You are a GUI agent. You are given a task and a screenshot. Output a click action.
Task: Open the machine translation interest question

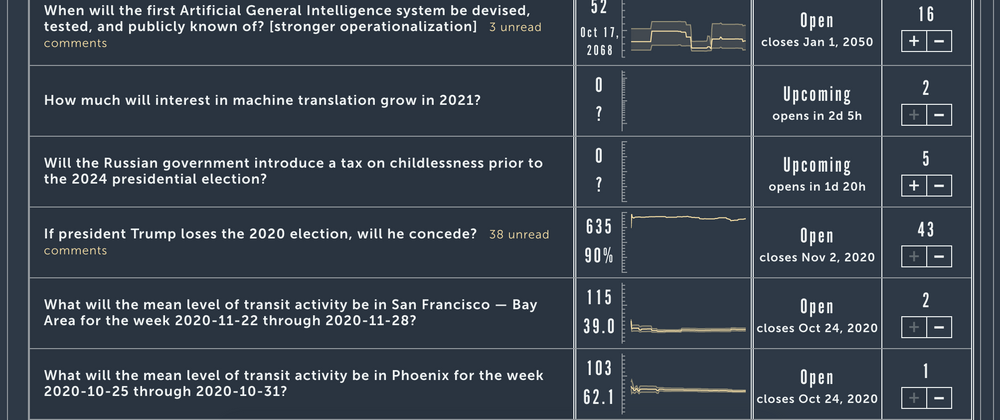(x=262, y=101)
